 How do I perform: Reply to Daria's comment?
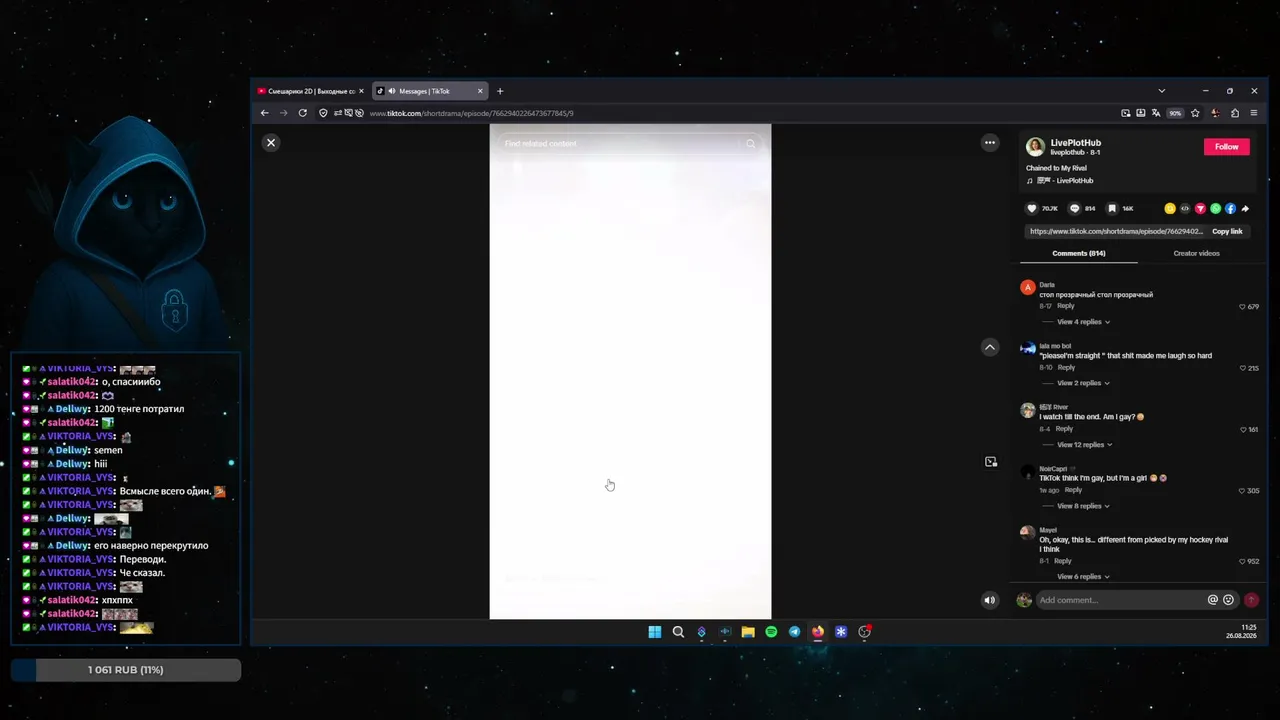[1066, 306]
